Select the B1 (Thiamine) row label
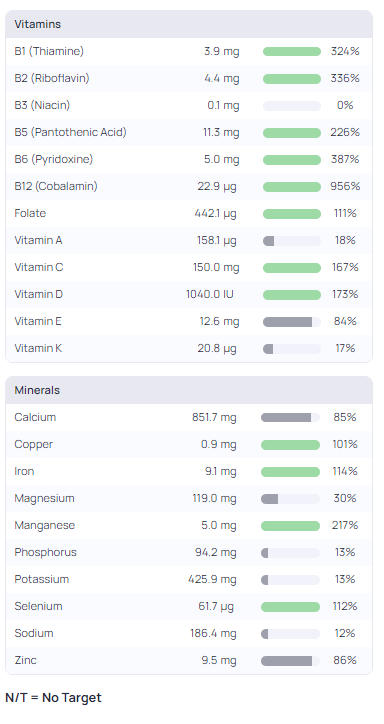The height and width of the screenshot is (724, 384). (x=49, y=51)
